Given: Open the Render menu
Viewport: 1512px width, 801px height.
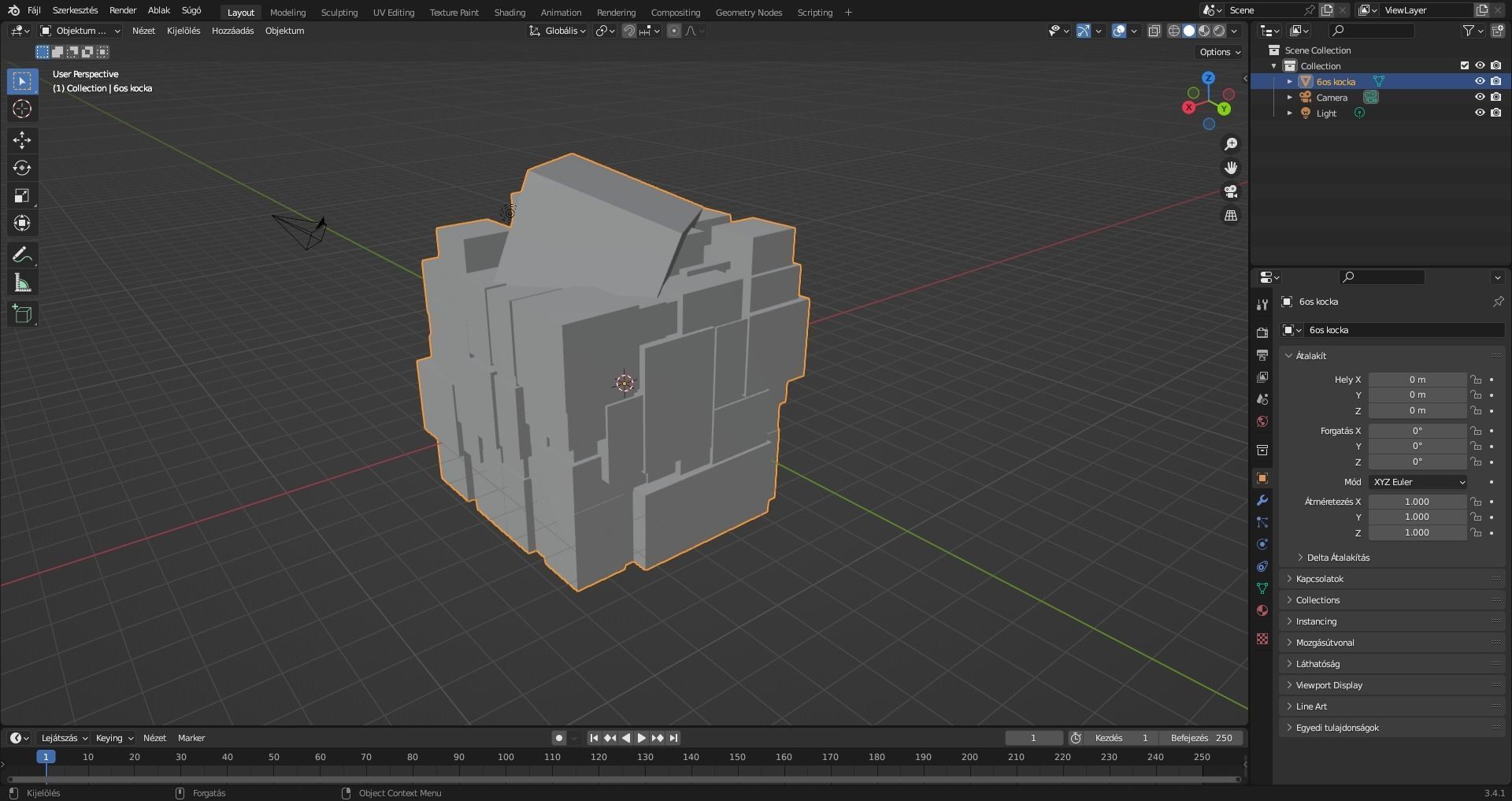Looking at the screenshot, I should tap(123, 11).
